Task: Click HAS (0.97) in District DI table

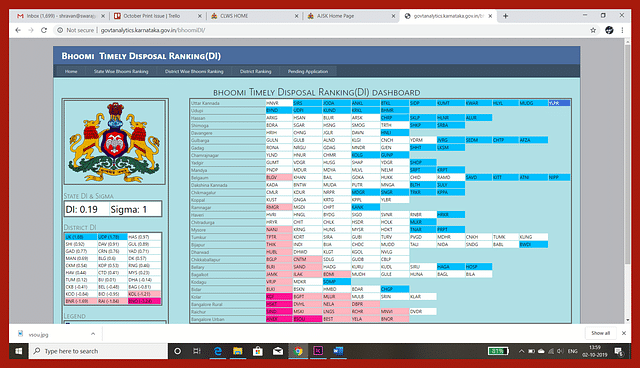Action: click(144, 237)
